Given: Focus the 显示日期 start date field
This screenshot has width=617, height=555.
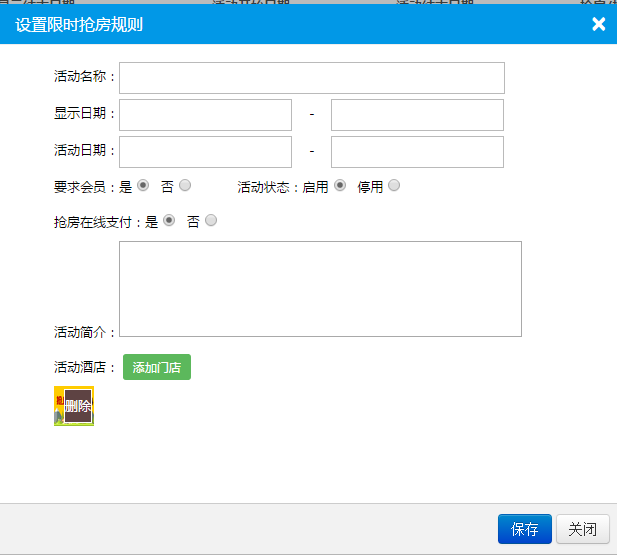Looking at the screenshot, I should point(205,115).
